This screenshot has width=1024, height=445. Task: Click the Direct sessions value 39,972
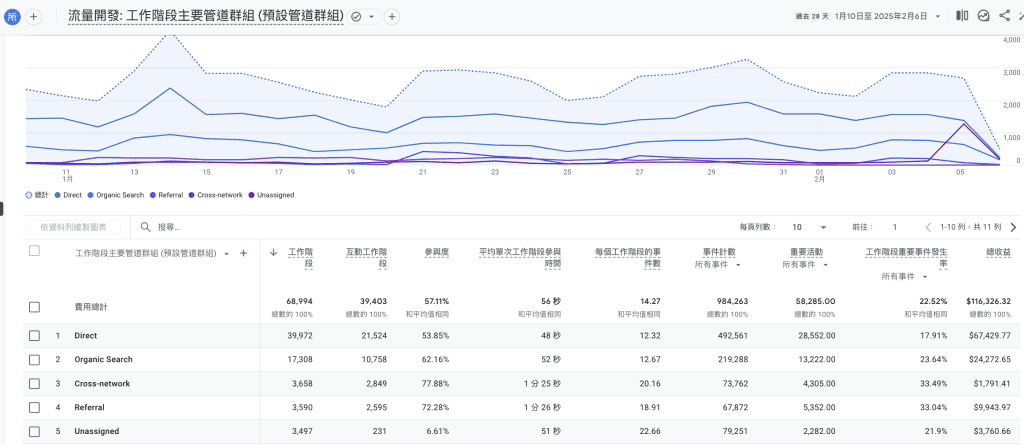tap(300, 336)
